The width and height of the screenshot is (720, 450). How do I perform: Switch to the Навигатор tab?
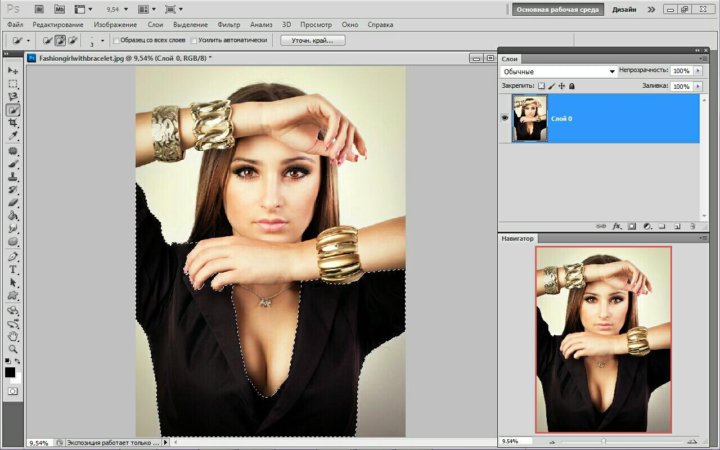coord(518,239)
